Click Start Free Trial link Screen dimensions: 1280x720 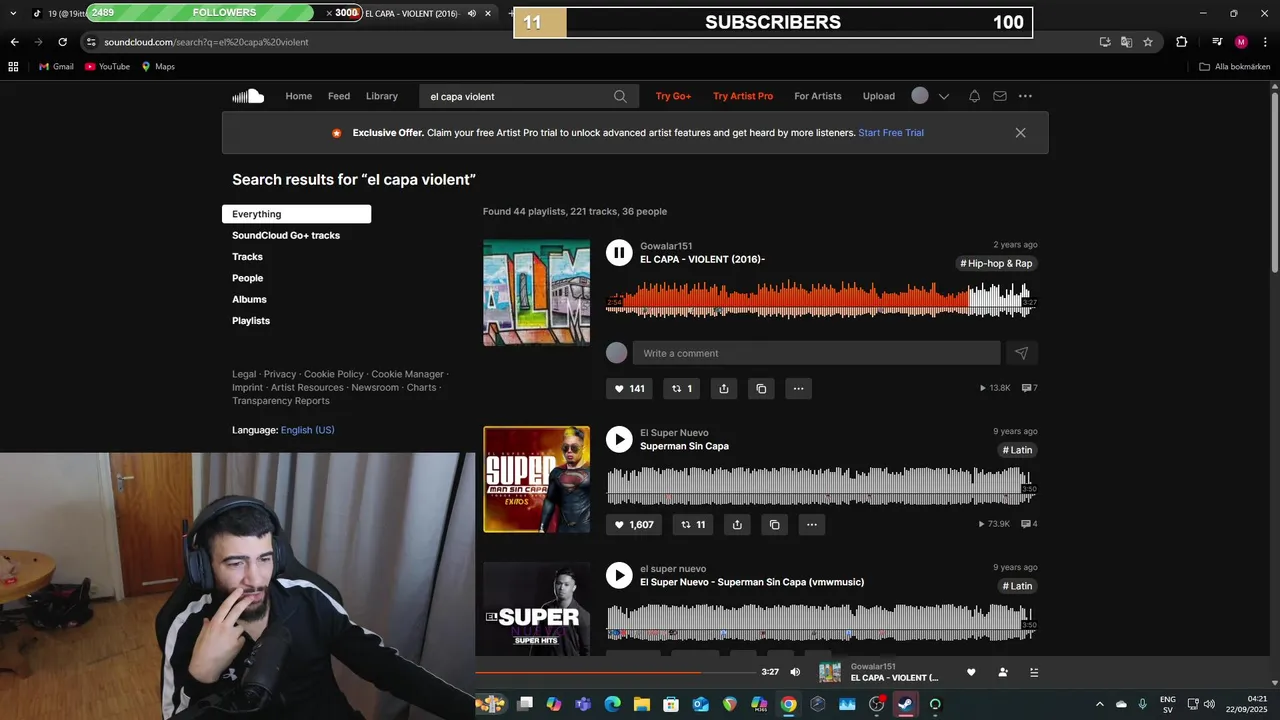(x=891, y=133)
